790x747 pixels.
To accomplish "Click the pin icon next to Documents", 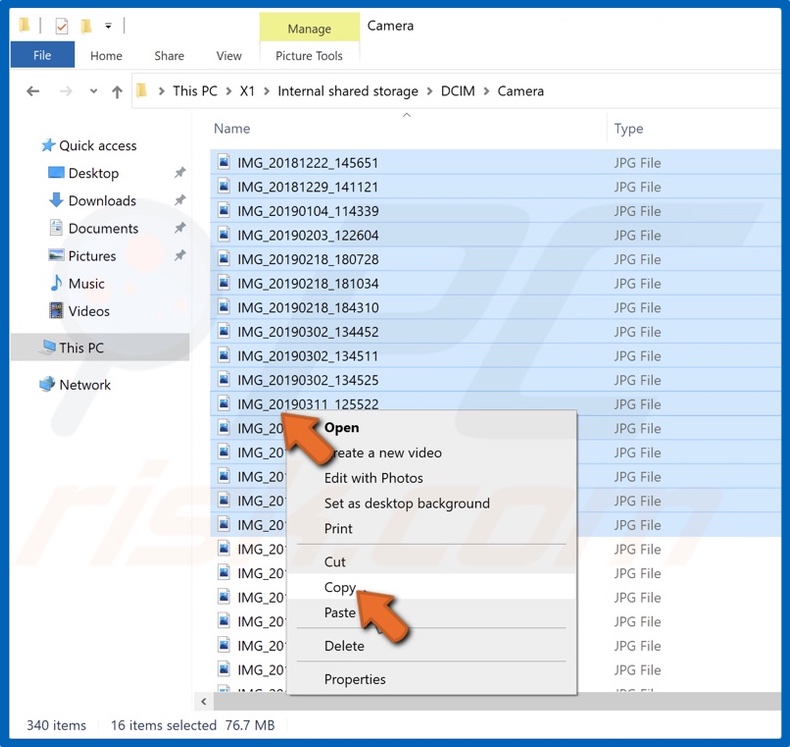I will point(180,228).
